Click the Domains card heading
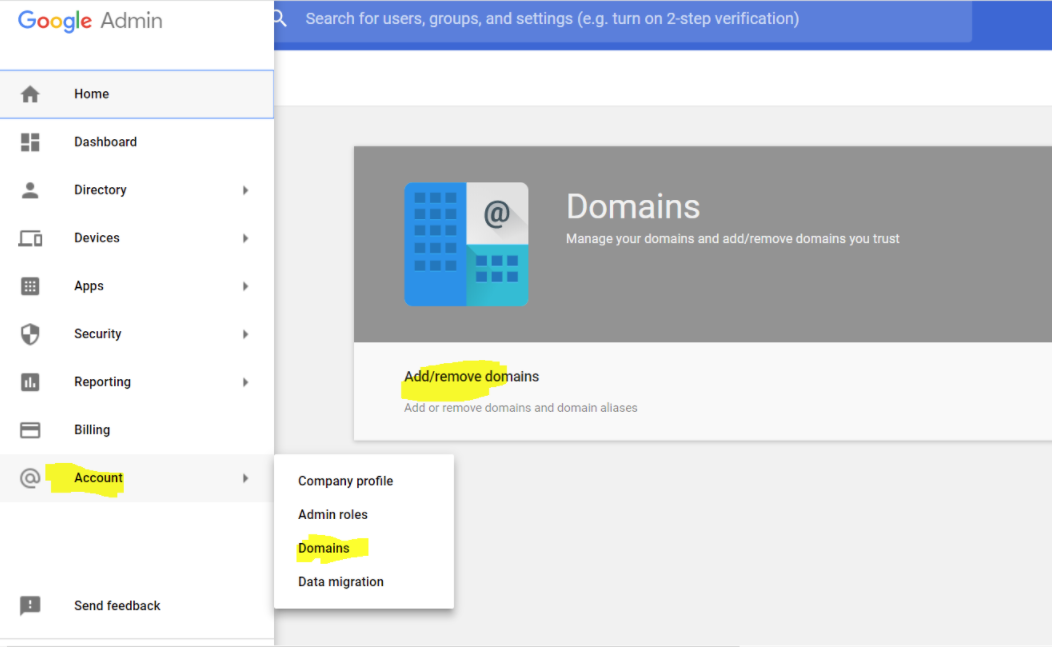The height and width of the screenshot is (647, 1052). [633, 207]
